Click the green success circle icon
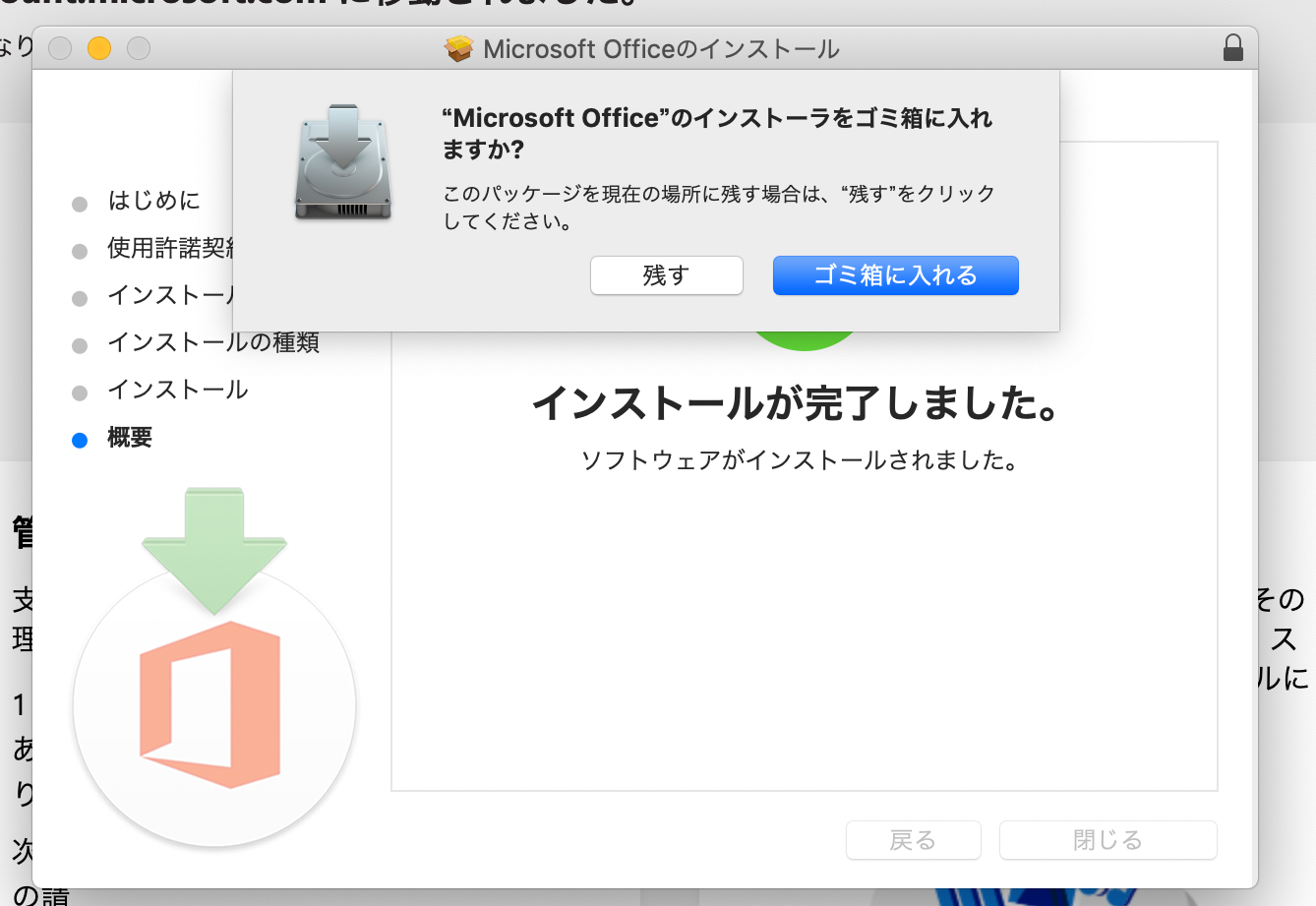1316x906 pixels. tap(805, 339)
